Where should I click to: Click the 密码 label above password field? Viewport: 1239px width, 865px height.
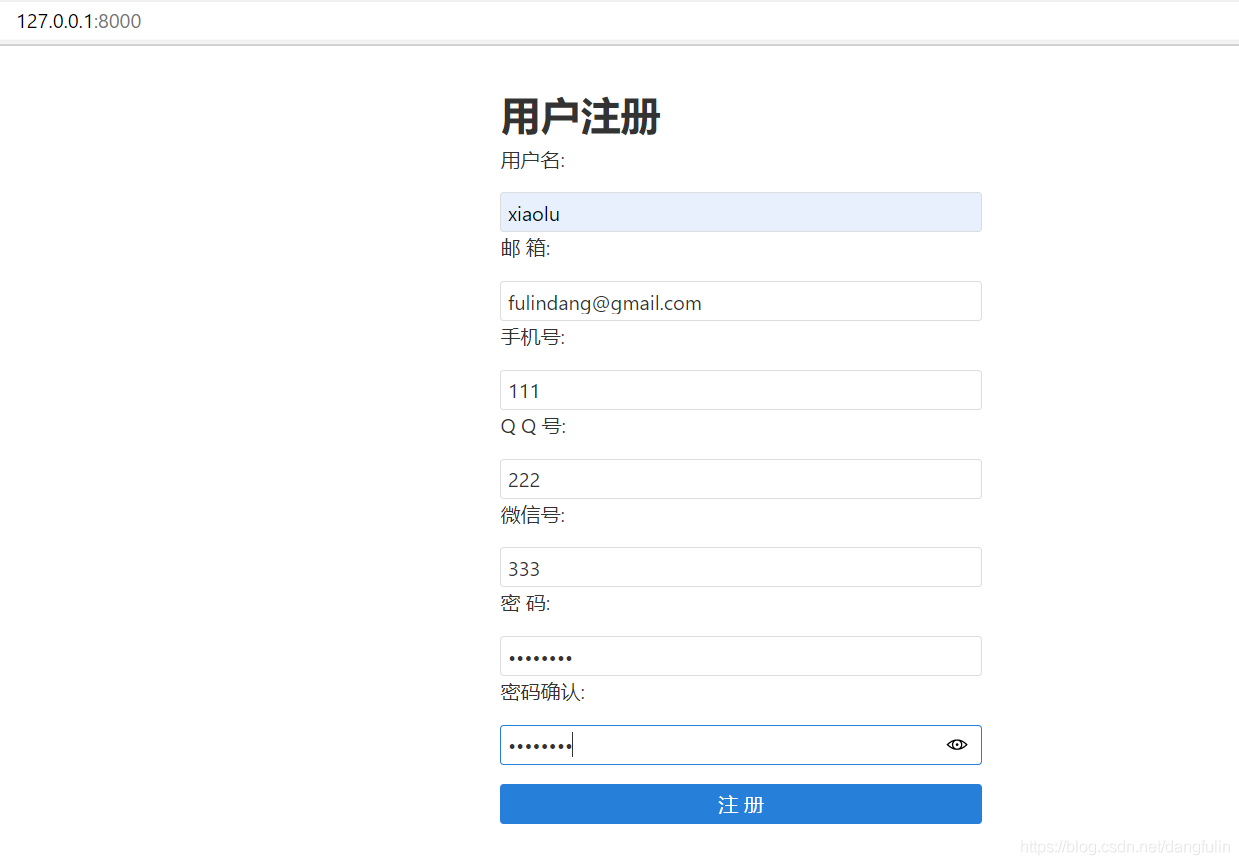click(x=525, y=604)
